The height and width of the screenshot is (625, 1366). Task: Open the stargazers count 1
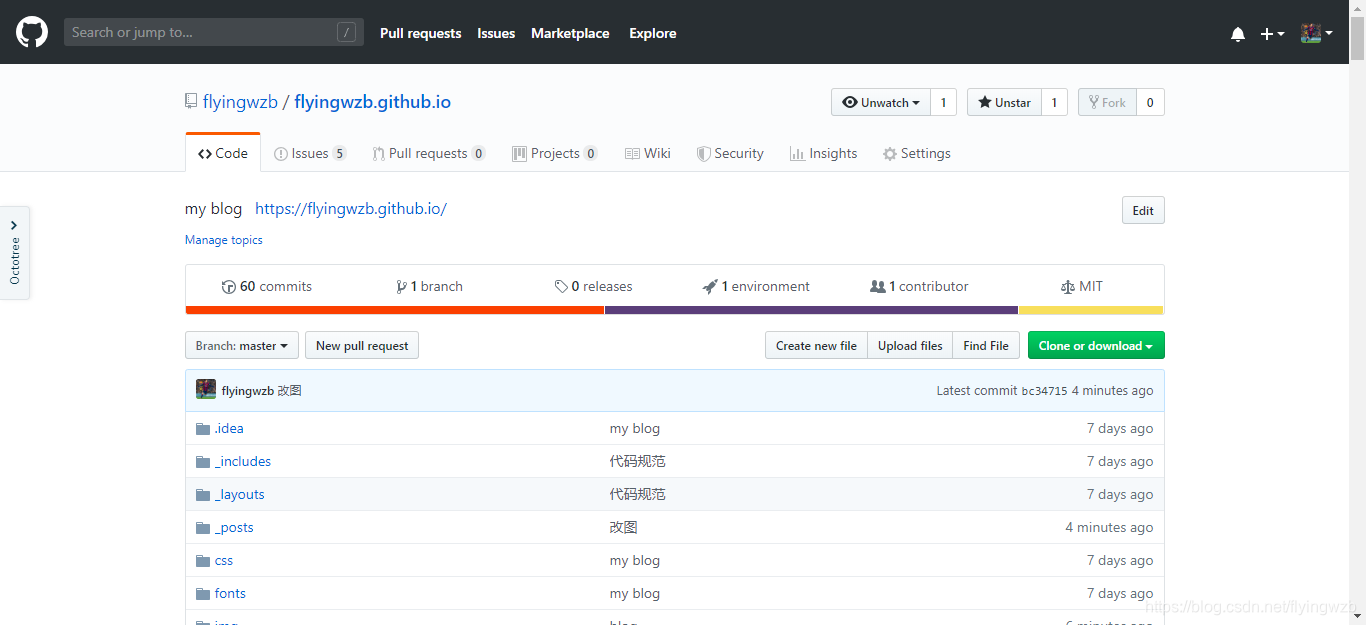pos(1054,102)
